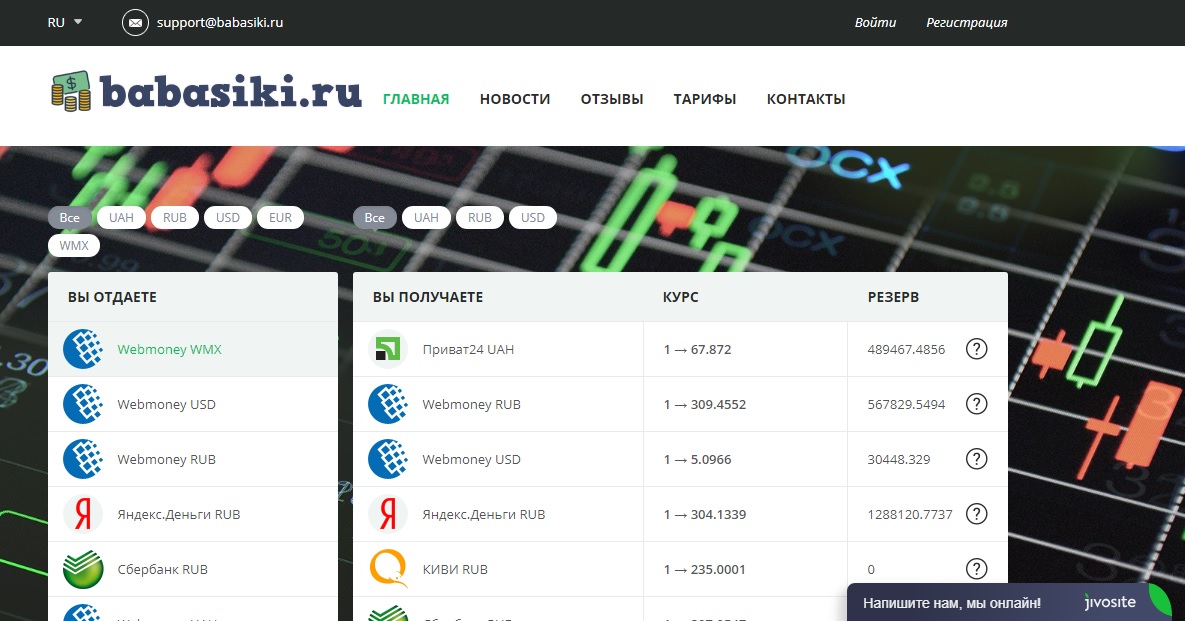Open help icon for Приват24 UAH reserve
This screenshot has height=621, width=1185.
click(x=976, y=349)
